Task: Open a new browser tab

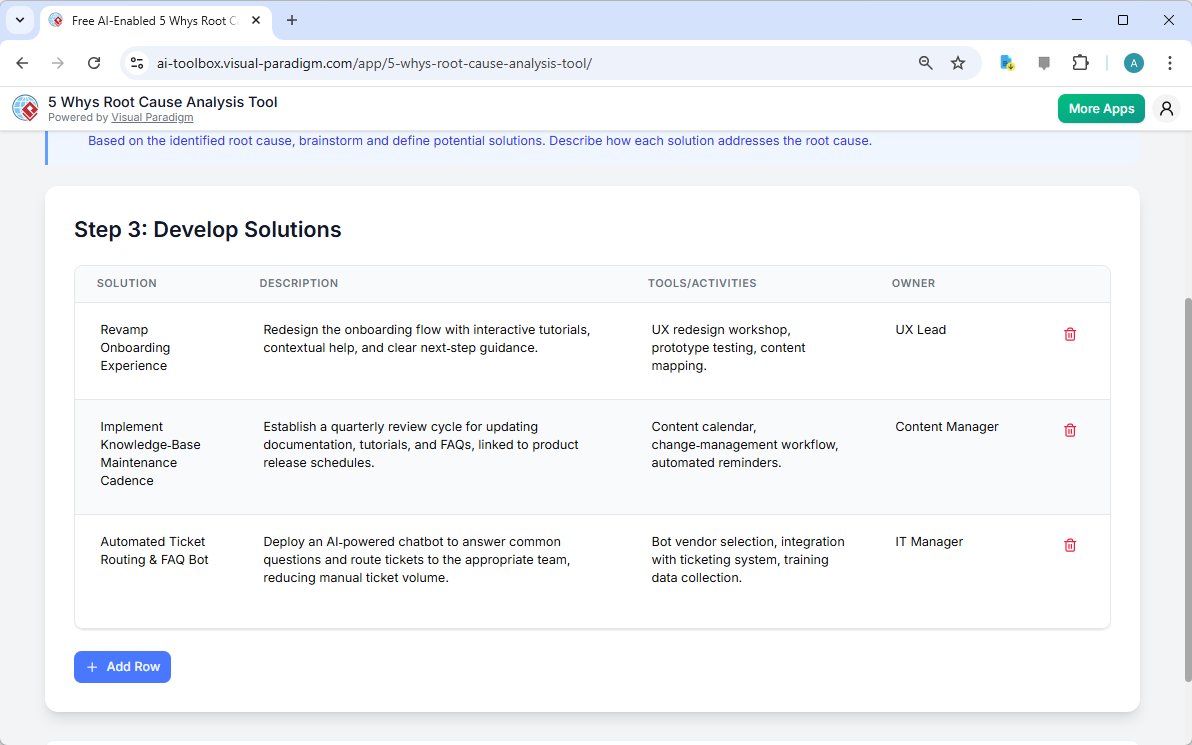Action: pyautogui.click(x=291, y=20)
